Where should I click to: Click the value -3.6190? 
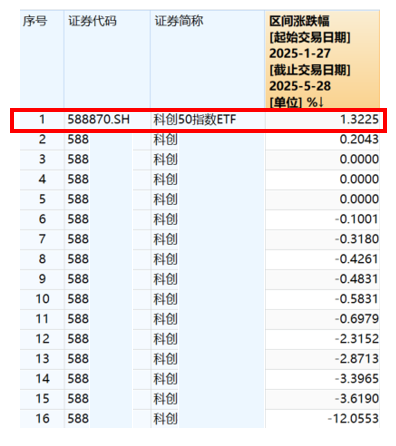click(357, 399)
